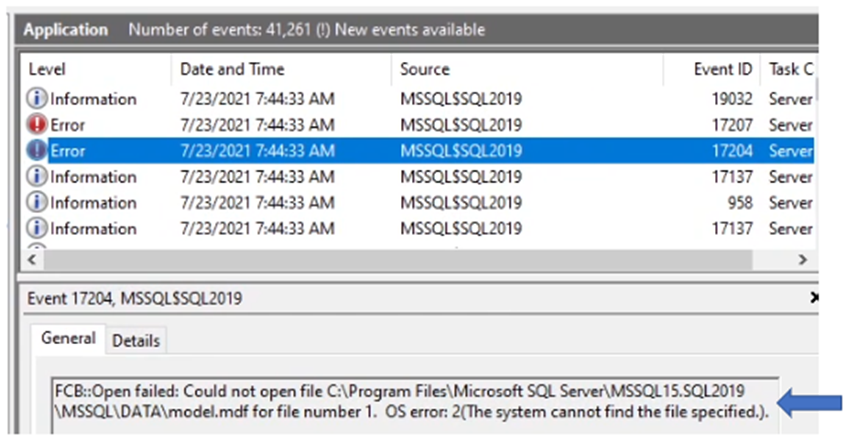Sort by the Source column header
Screen dimensions: 850x442
click(x=425, y=69)
